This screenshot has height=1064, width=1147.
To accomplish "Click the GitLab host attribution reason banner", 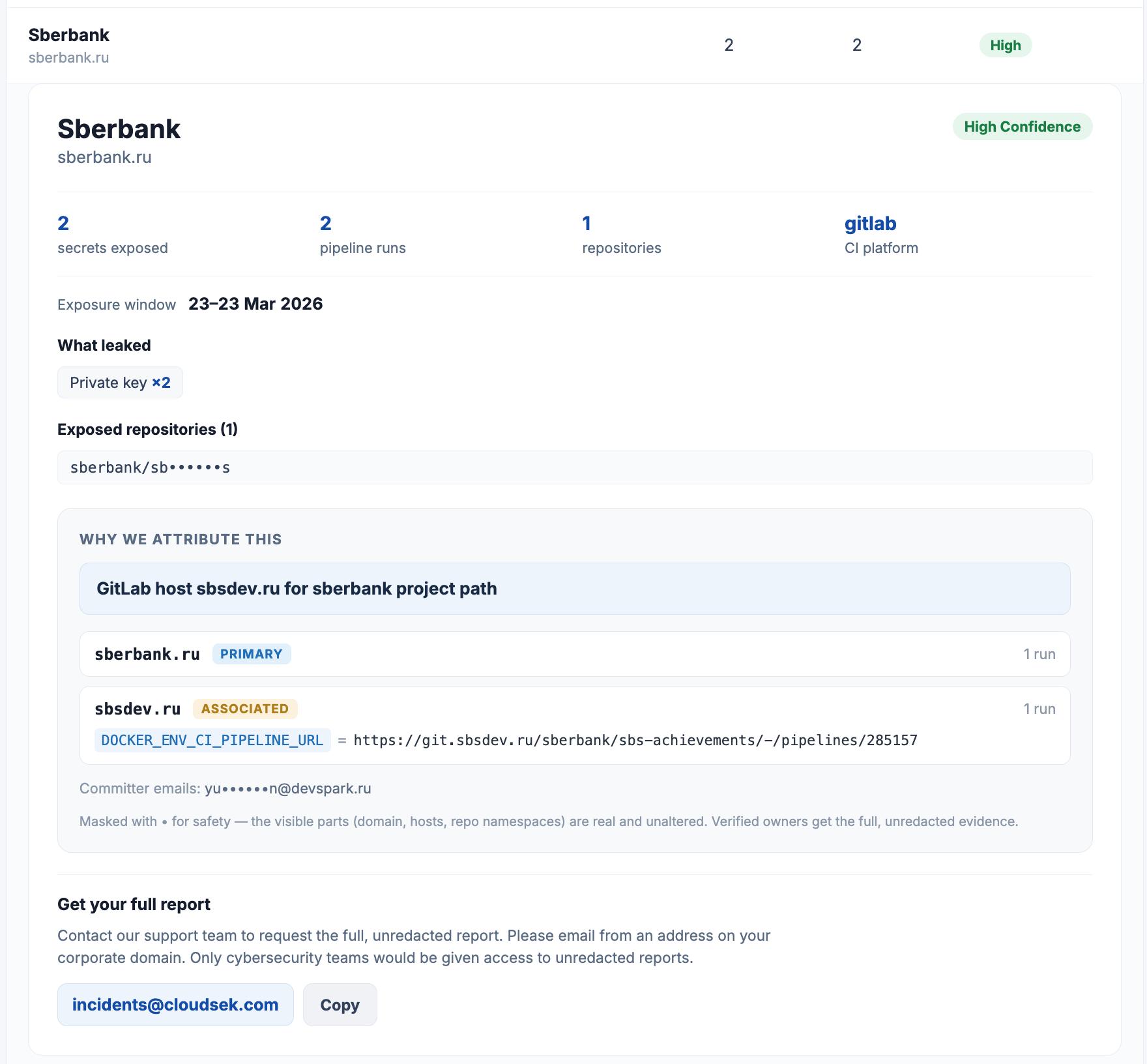I will point(575,589).
